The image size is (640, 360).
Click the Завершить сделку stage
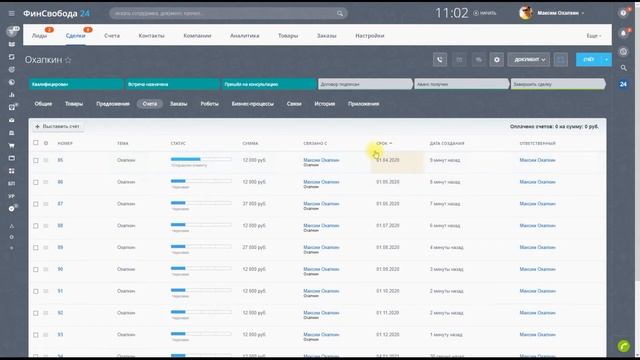coord(558,84)
